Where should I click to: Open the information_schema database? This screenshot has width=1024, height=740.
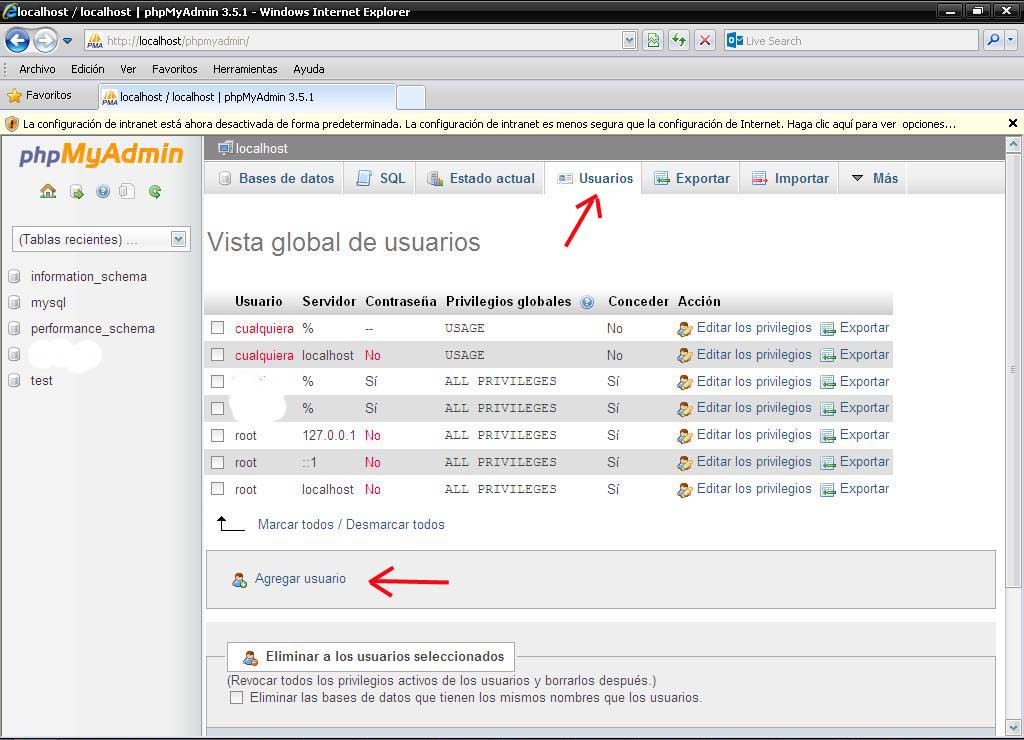(x=89, y=277)
